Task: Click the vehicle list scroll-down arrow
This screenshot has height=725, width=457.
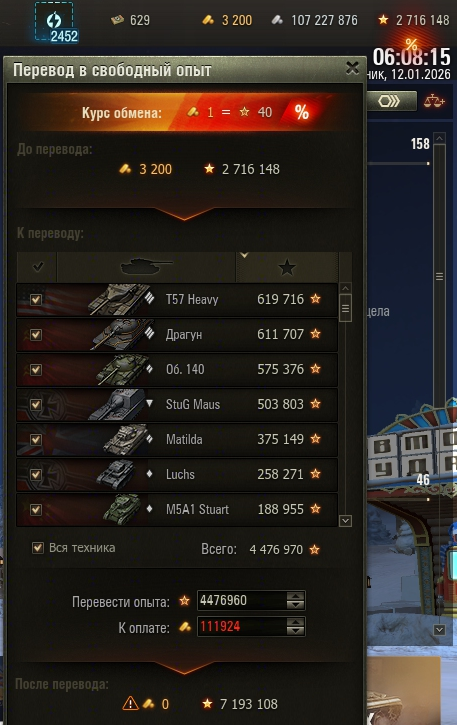Action: tap(345, 521)
